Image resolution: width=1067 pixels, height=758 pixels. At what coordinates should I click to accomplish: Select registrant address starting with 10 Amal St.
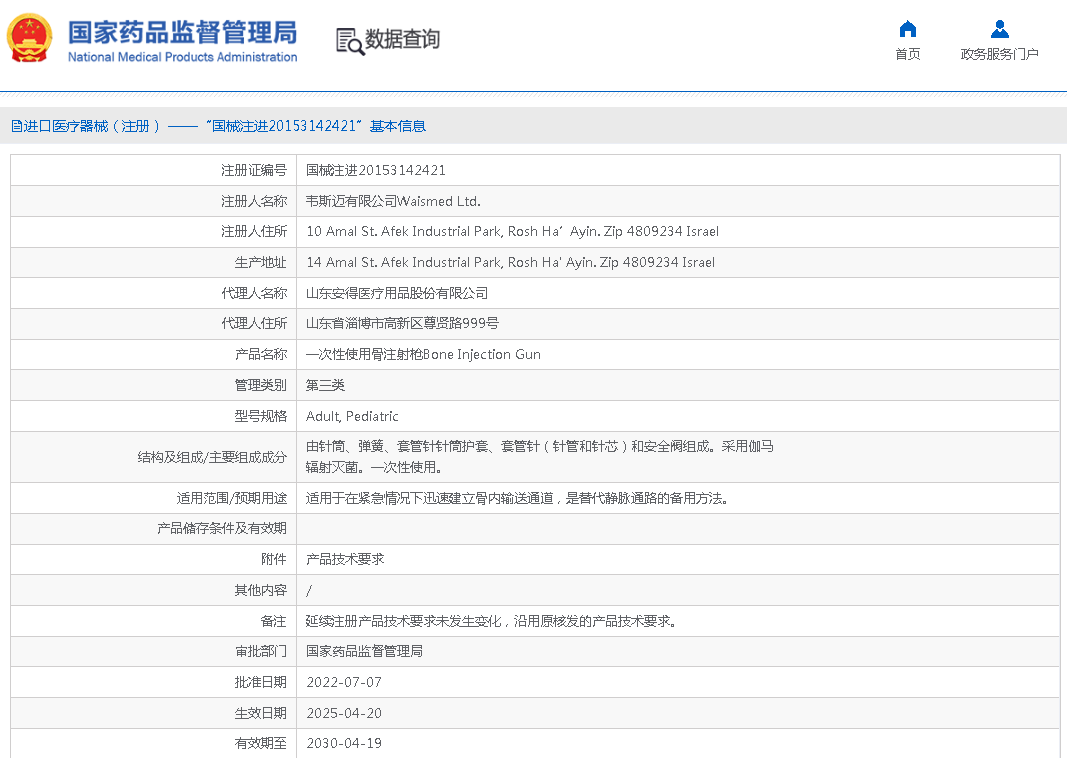click(512, 231)
